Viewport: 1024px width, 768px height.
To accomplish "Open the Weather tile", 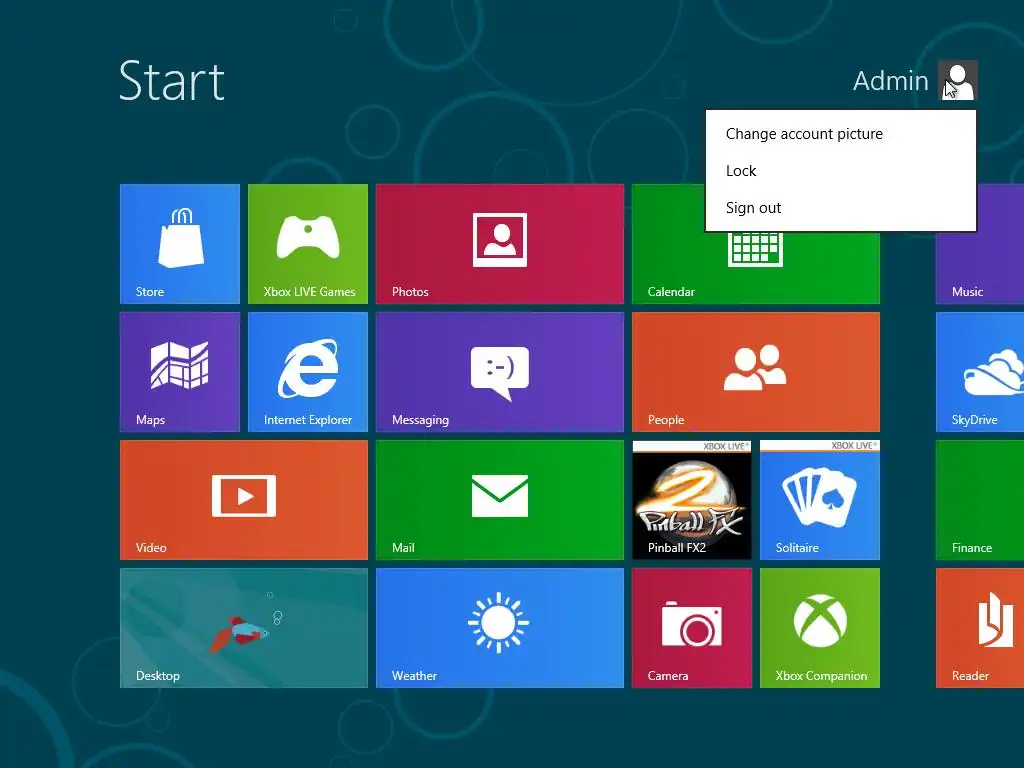I will tap(500, 628).
